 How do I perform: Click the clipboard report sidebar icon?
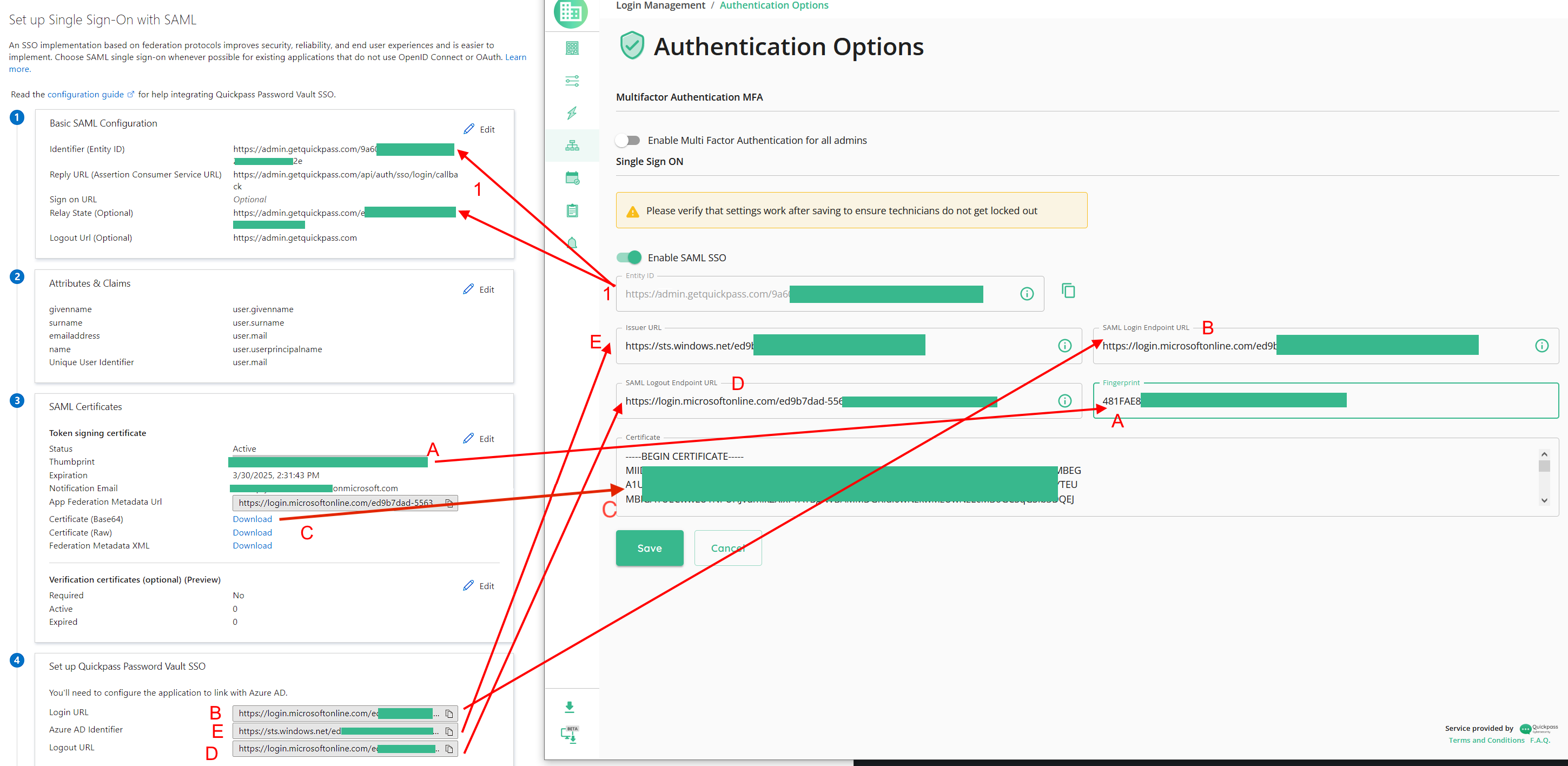[572, 210]
